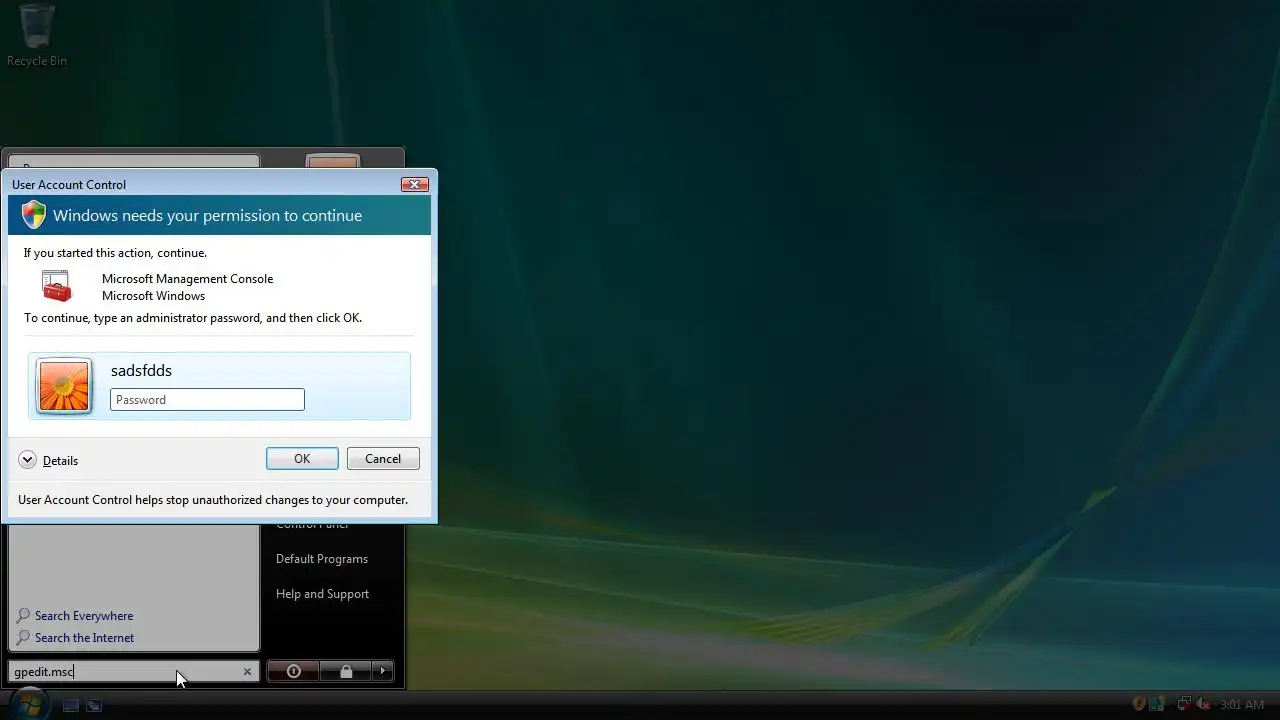
Task: Click the muted volume tray icon
Action: [x=1203, y=704]
